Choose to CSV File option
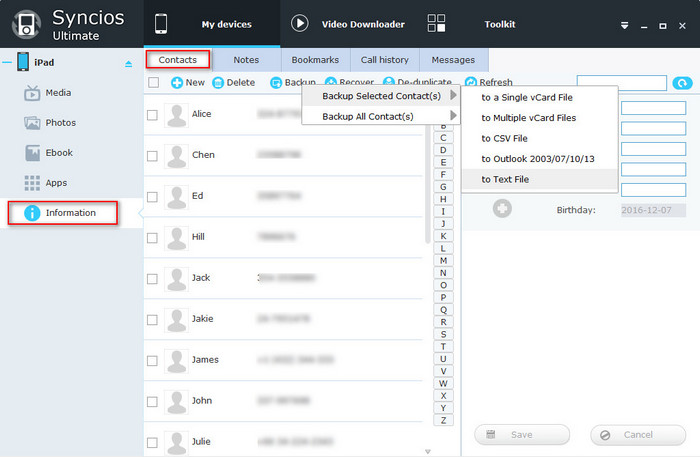The width and height of the screenshot is (700, 457). click(x=540, y=138)
